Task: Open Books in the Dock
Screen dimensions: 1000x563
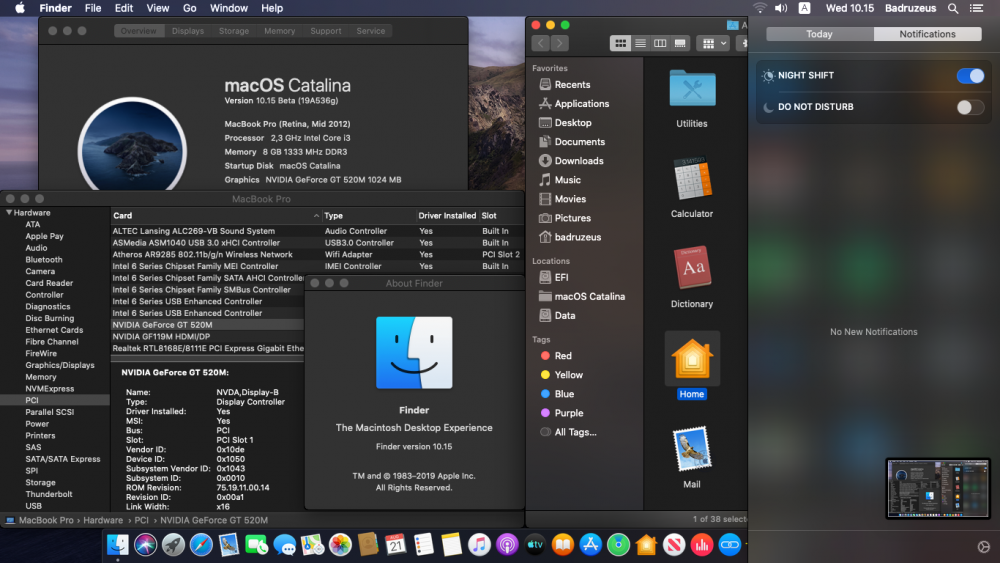Action: [562, 545]
